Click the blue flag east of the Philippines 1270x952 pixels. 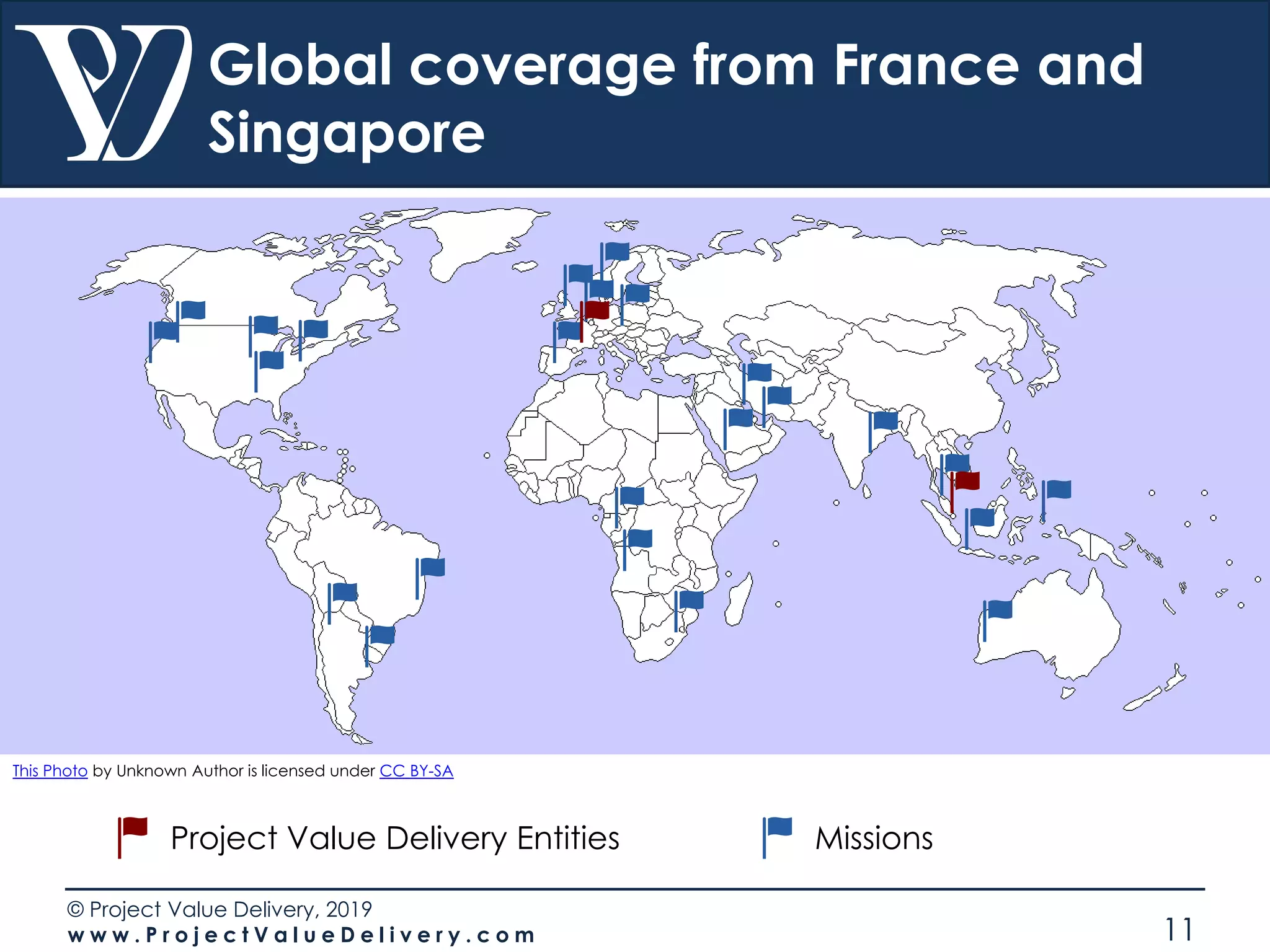(1057, 501)
